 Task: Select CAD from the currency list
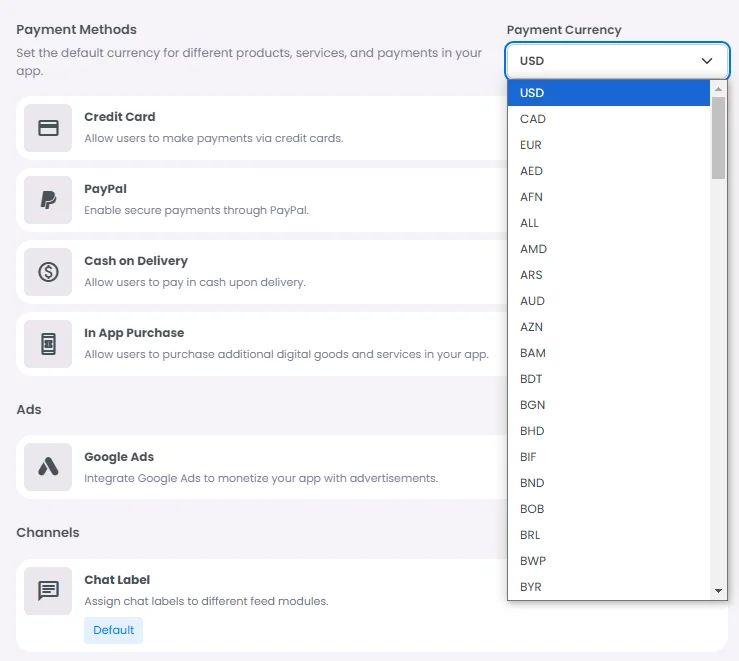tap(533, 119)
